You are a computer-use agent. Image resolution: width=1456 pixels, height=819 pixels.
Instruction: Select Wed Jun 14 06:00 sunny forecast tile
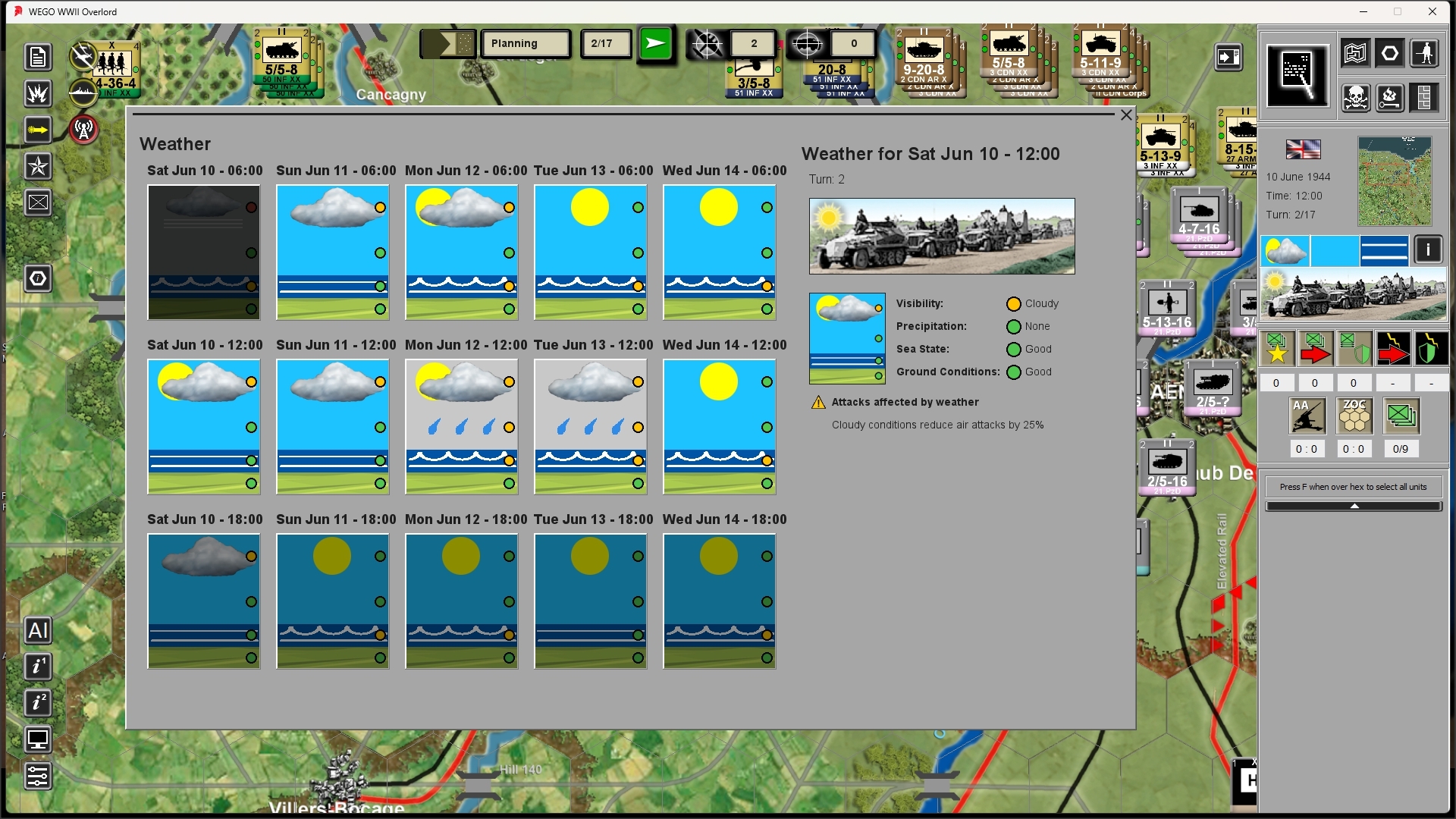pos(720,252)
